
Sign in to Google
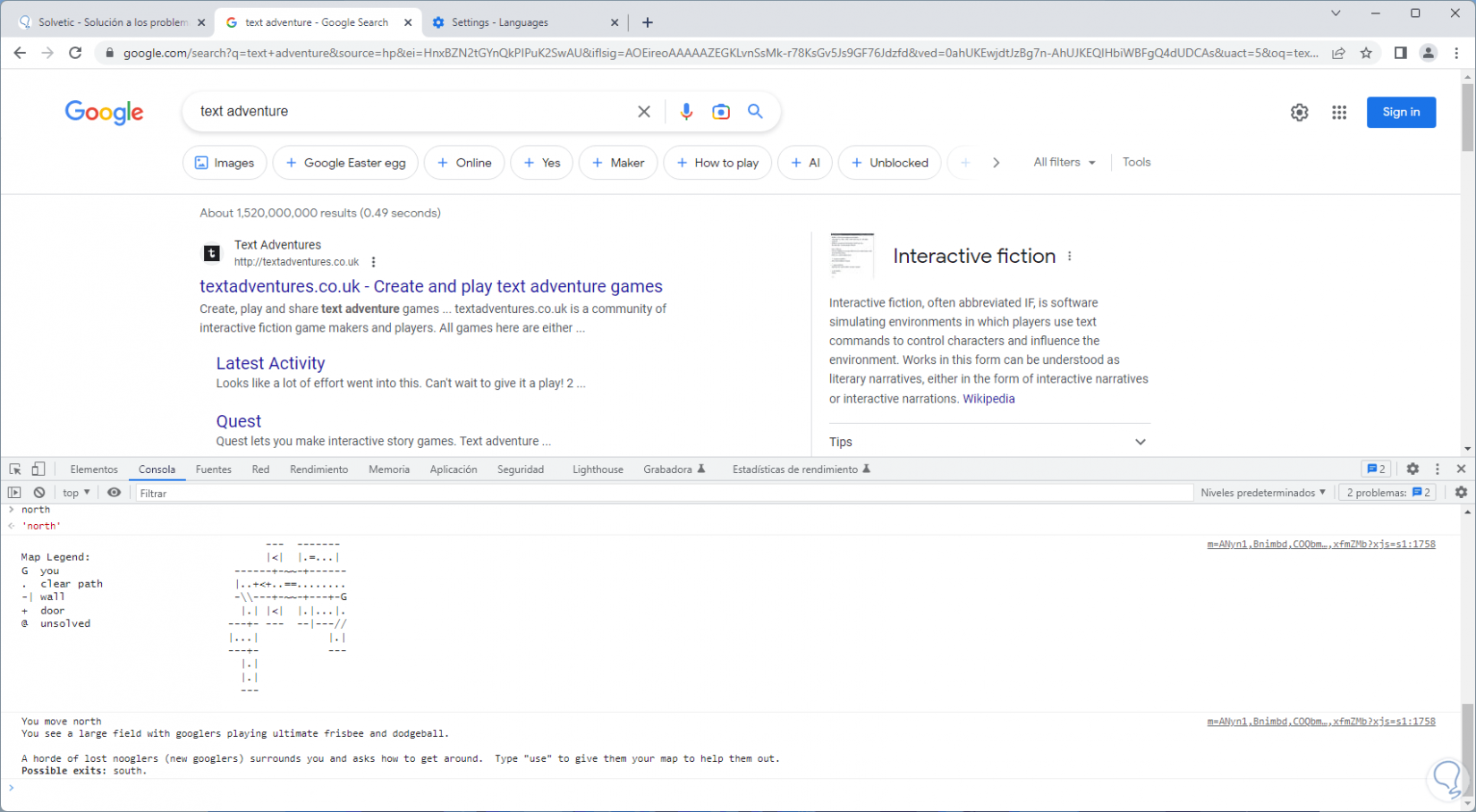[x=1401, y=112]
